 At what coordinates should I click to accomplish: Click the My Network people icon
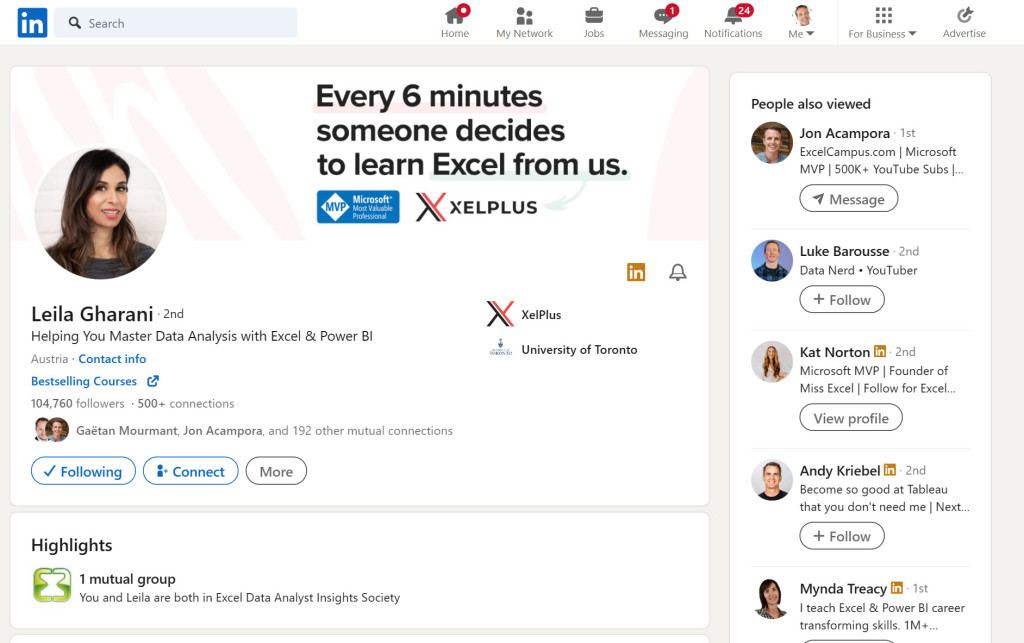click(524, 16)
